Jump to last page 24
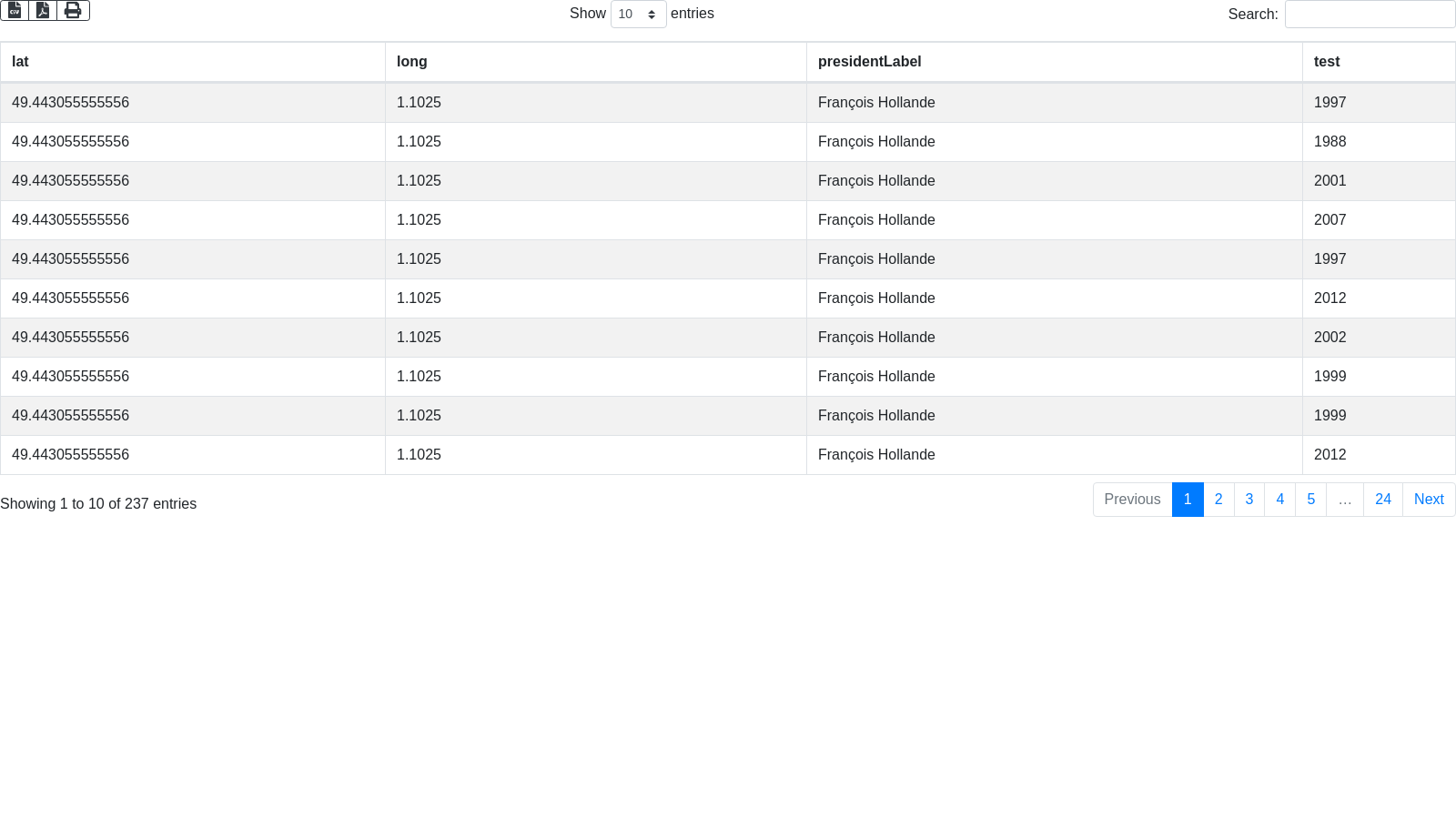Viewport: 1456px width, 819px height. click(x=1383, y=500)
